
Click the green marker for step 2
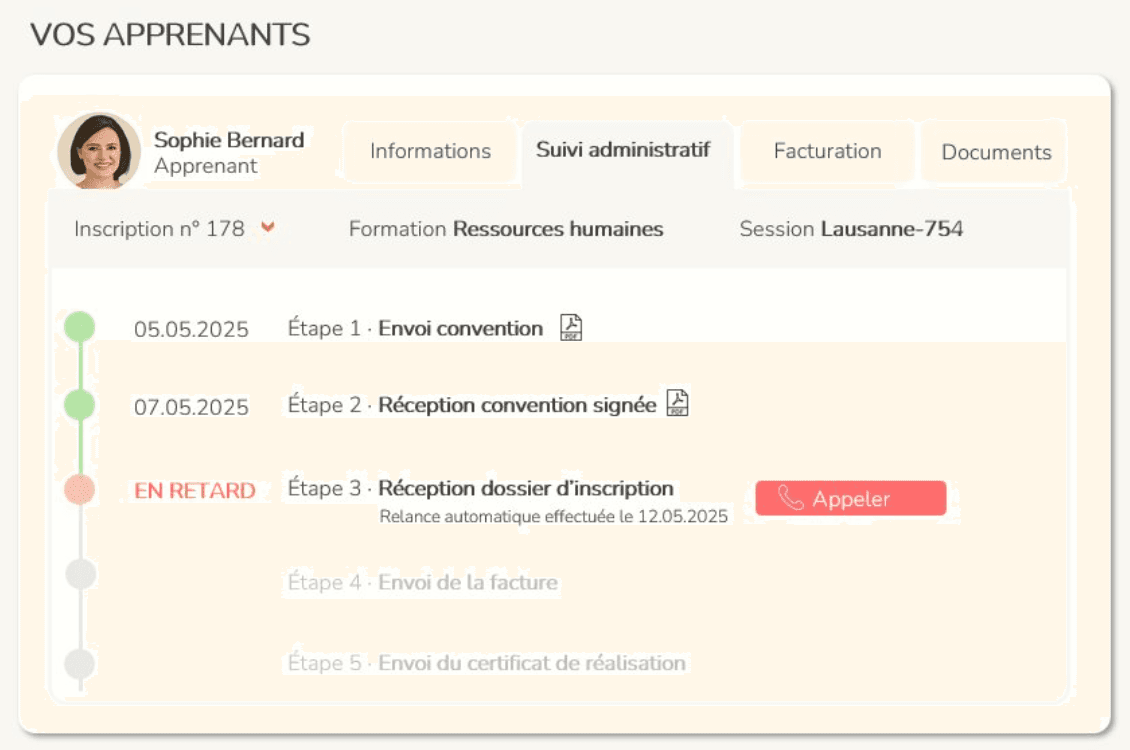tap(80, 405)
